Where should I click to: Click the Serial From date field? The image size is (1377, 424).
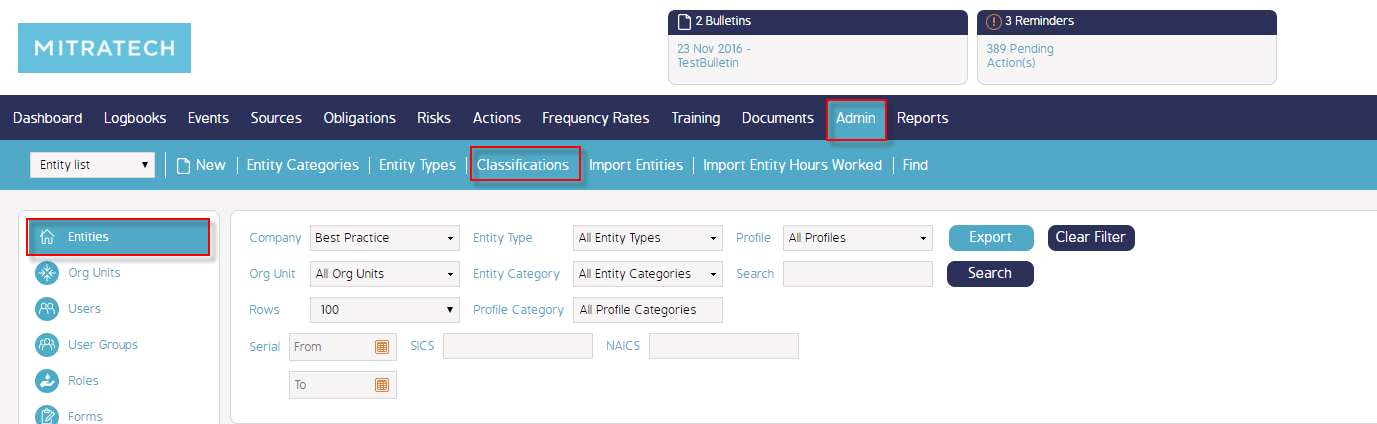coord(342,347)
